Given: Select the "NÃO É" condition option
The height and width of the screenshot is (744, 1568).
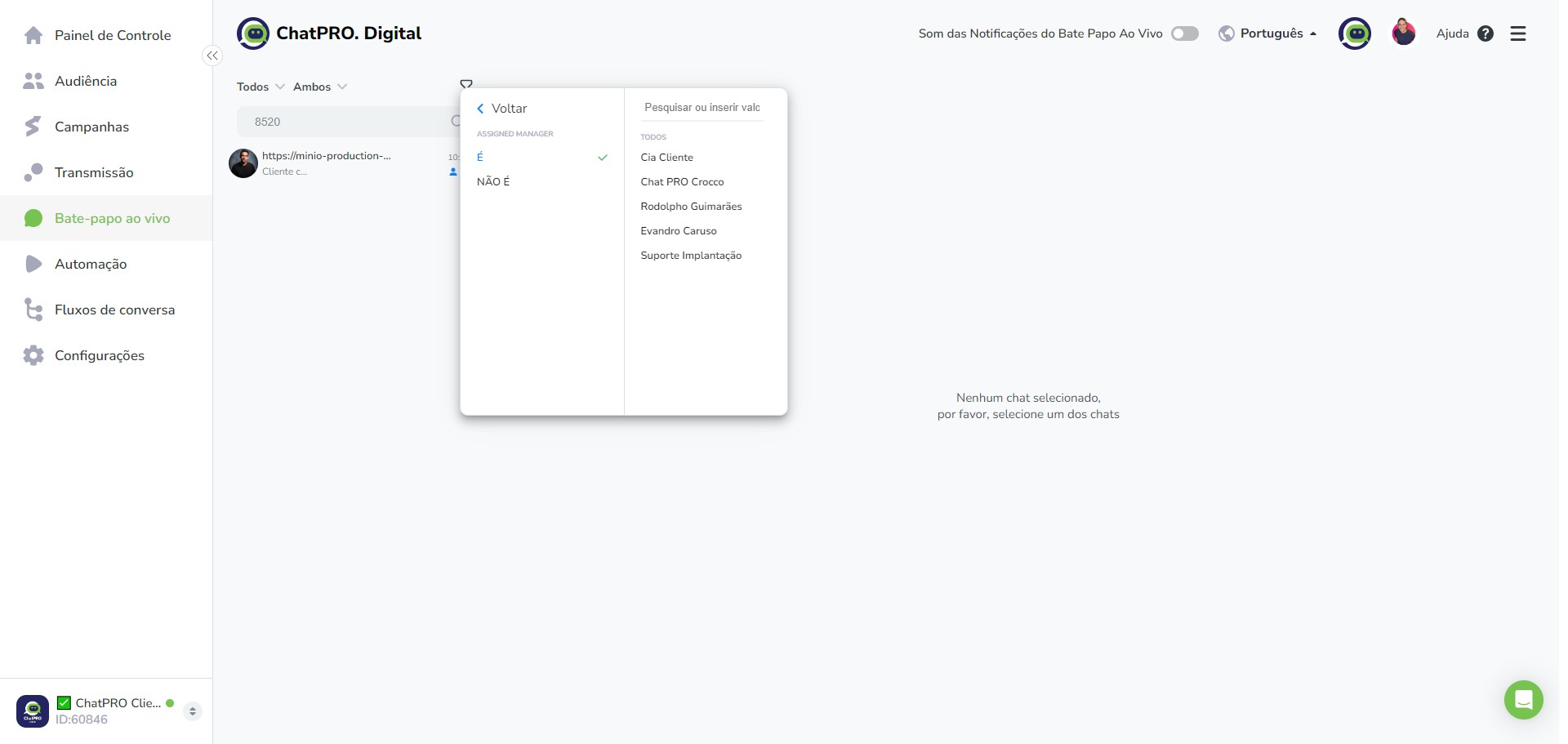Looking at the screenshot, I should pyautogui.click(x=542, y=181).
